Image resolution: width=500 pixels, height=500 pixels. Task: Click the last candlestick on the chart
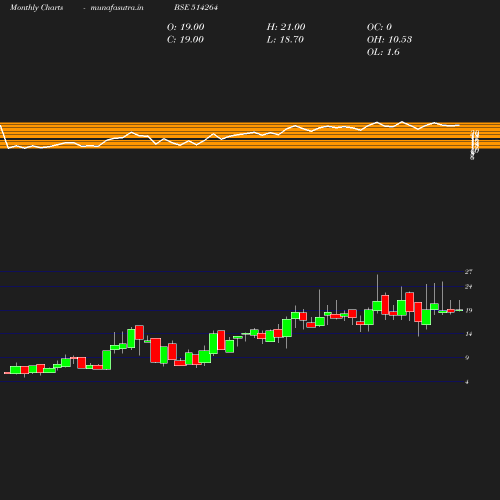(459, 310)
